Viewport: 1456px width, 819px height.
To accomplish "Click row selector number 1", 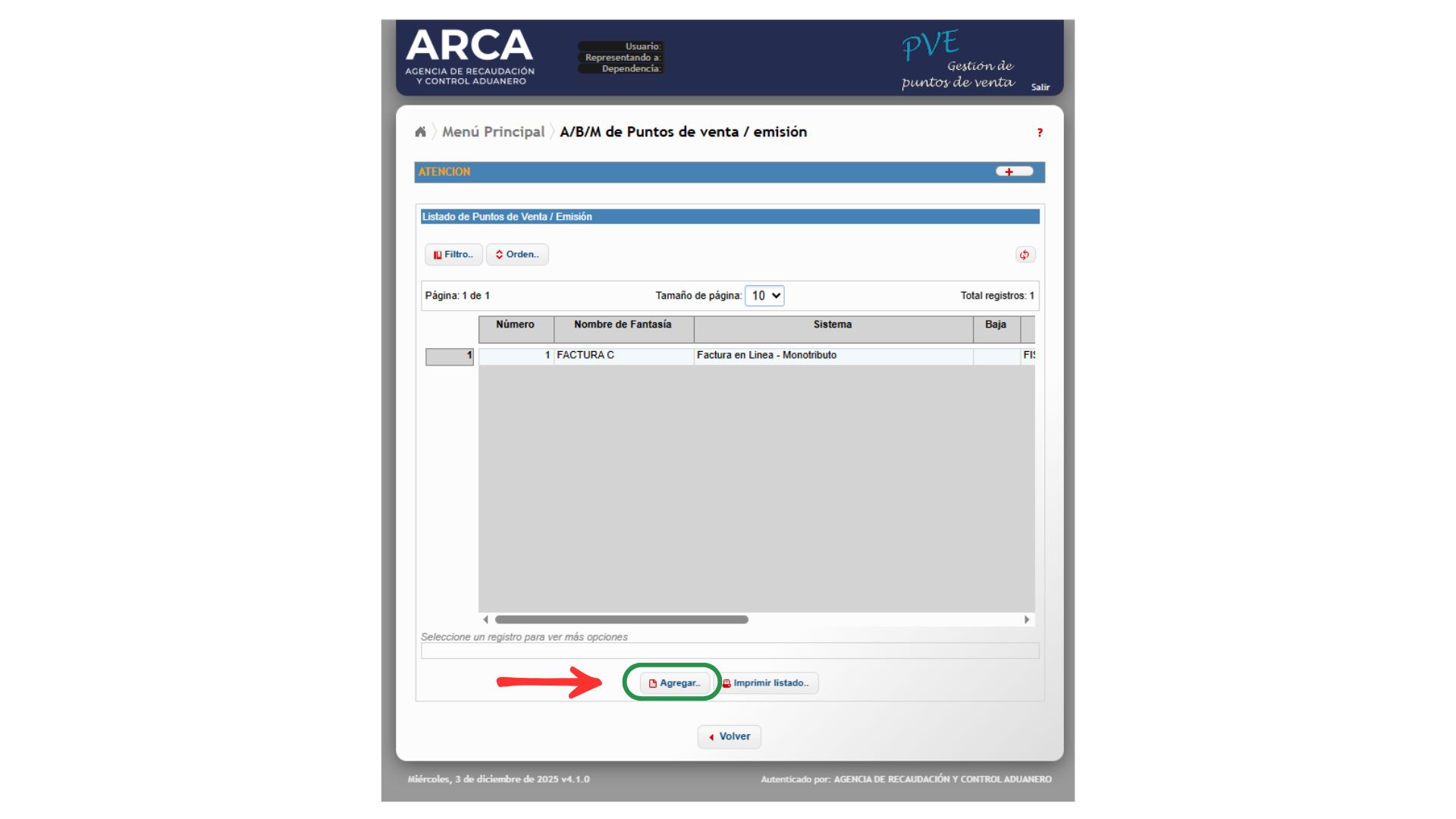I will click(x=450, y=356).
